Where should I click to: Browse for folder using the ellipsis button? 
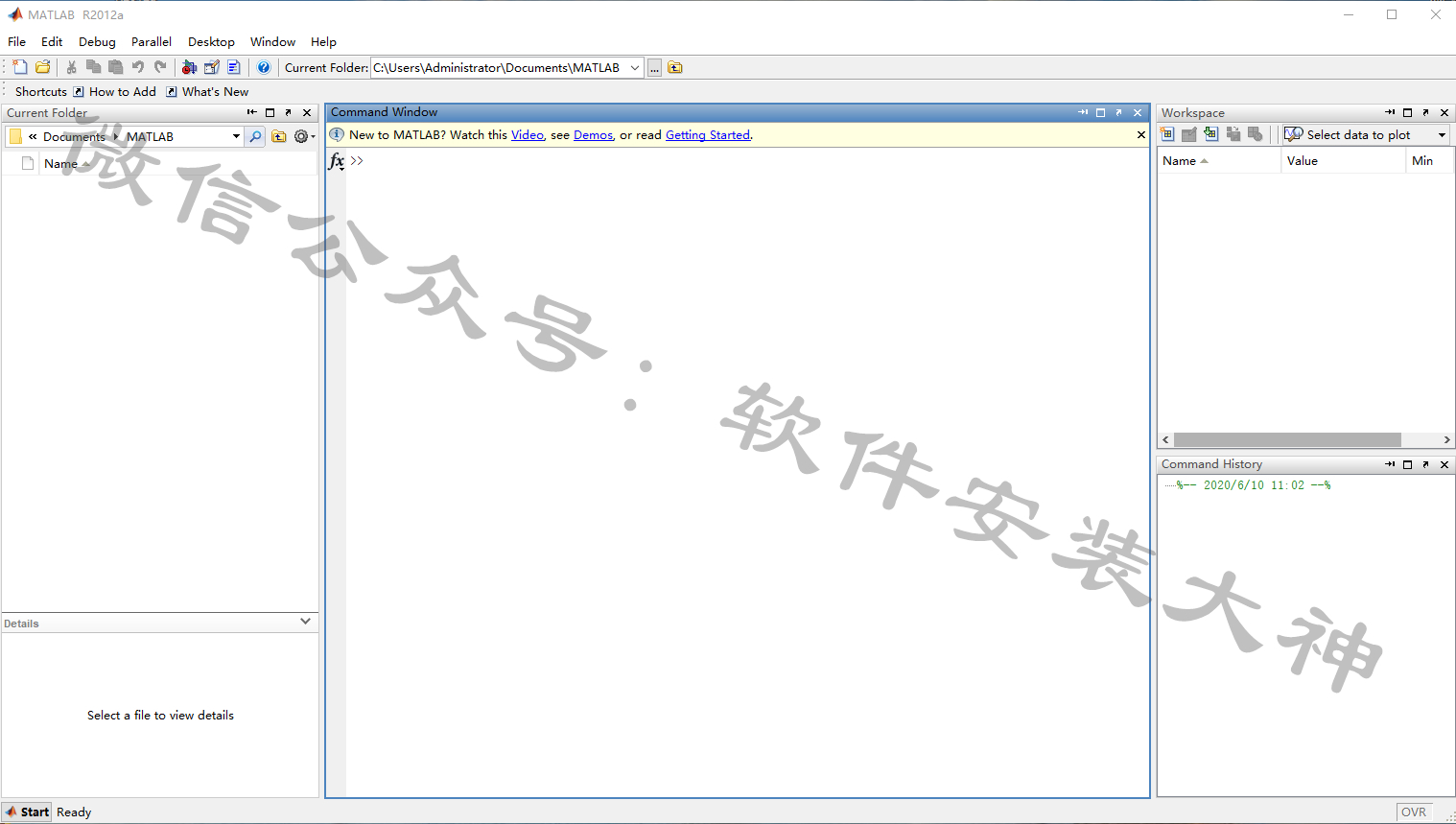(654, 68)
